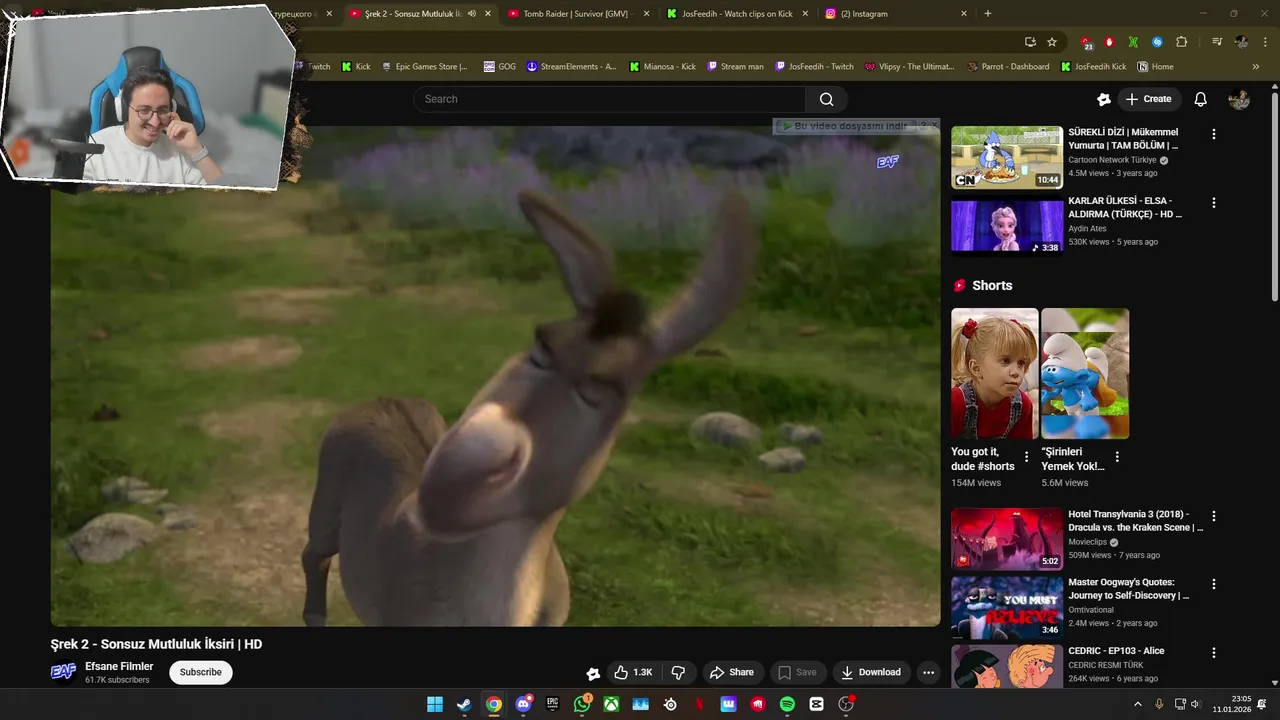Open YouTube notifications bell
1280x720 pixels.
tap(1201, 99)
